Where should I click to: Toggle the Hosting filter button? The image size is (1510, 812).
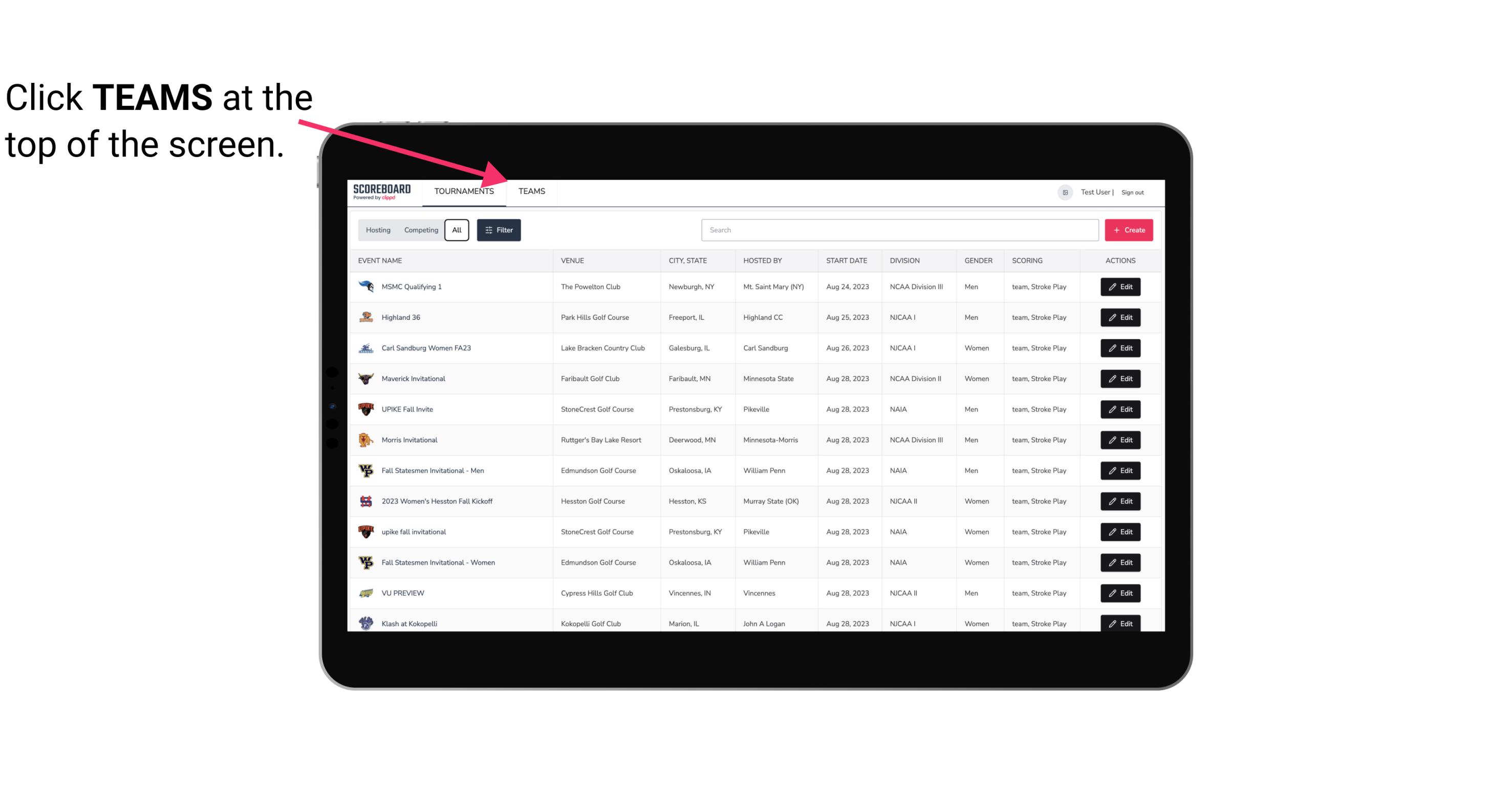point(378,230)
